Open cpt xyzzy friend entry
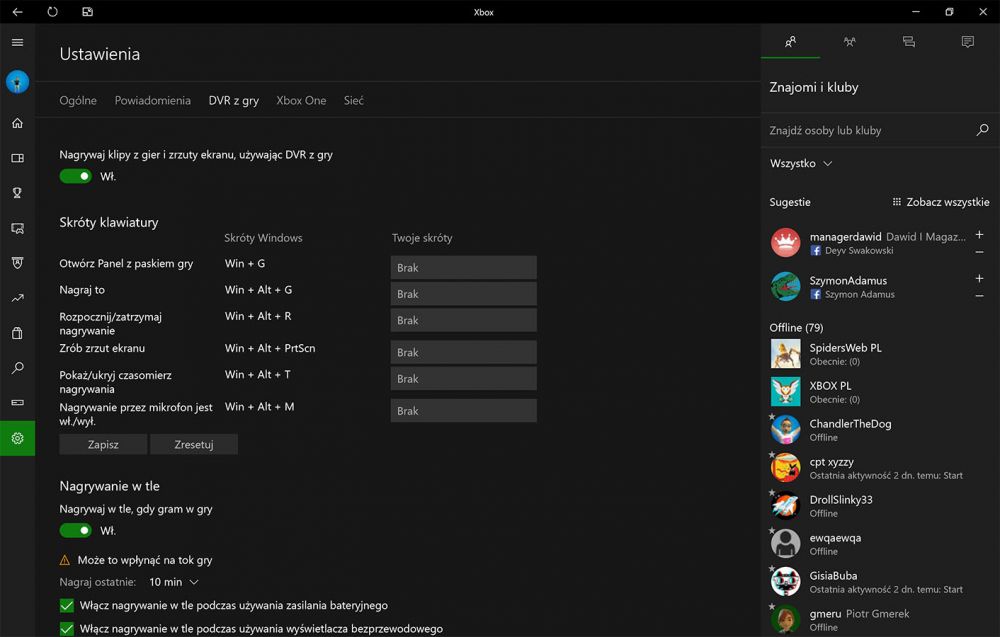 (880, 468)
